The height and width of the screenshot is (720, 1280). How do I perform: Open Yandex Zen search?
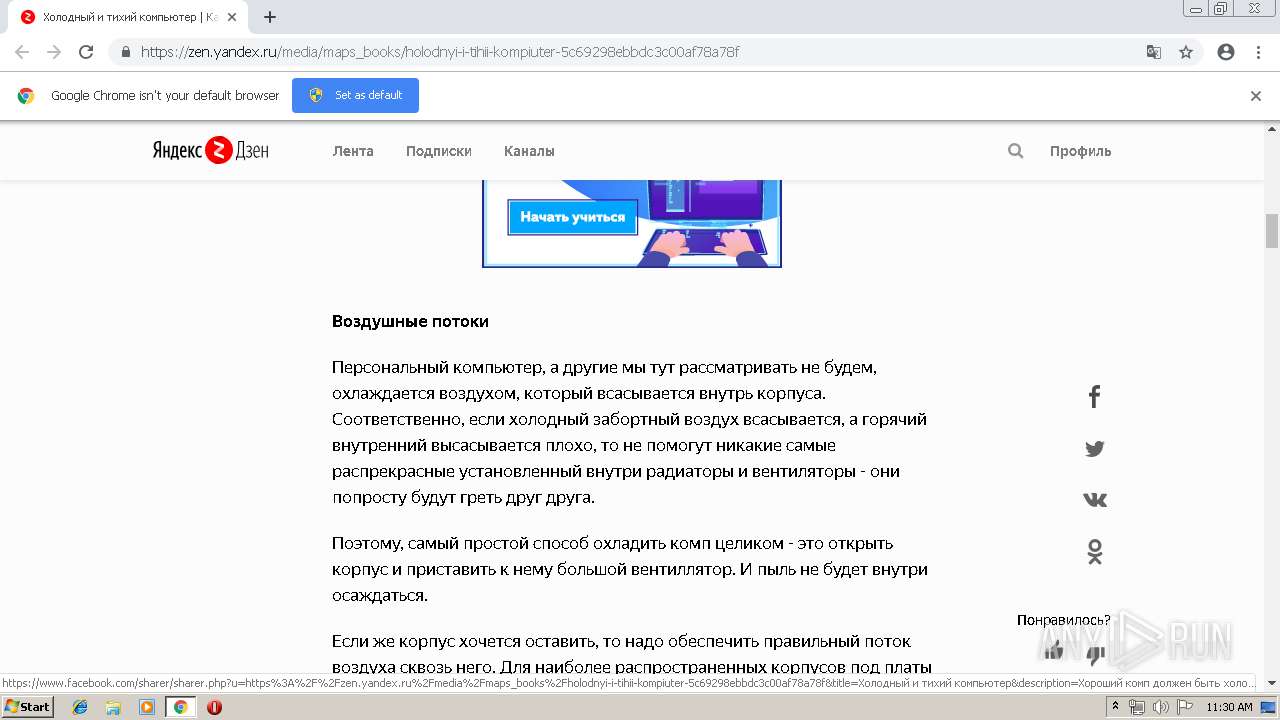pyautogui.click(x=1015, y=151)
